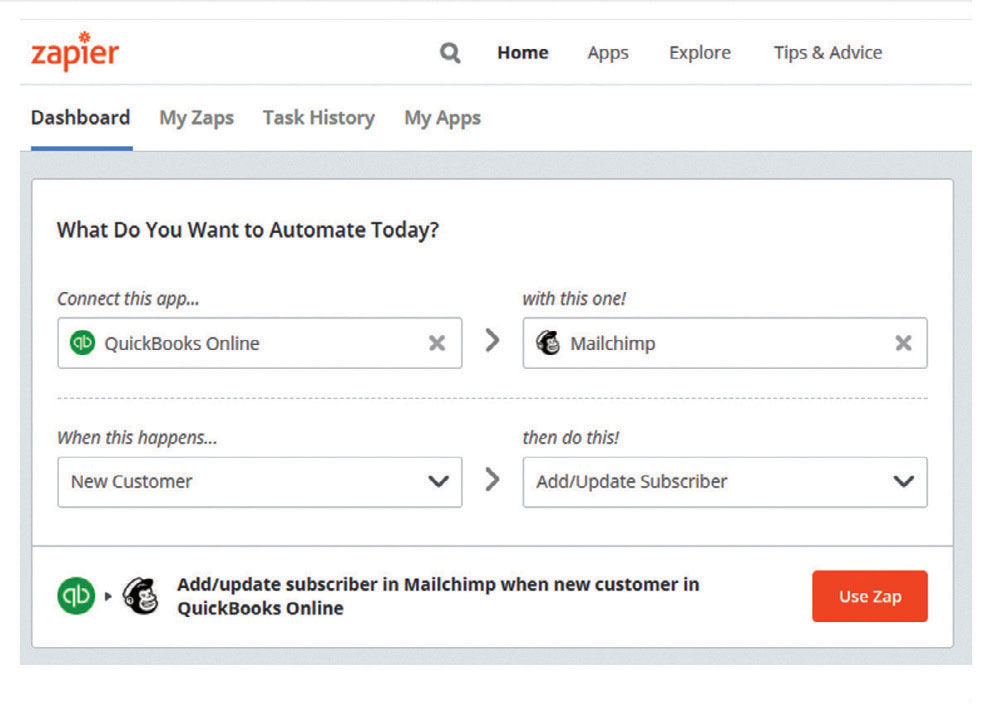
Task: Click the QuickBooks icon in the first app field
Action: point(82,343)
